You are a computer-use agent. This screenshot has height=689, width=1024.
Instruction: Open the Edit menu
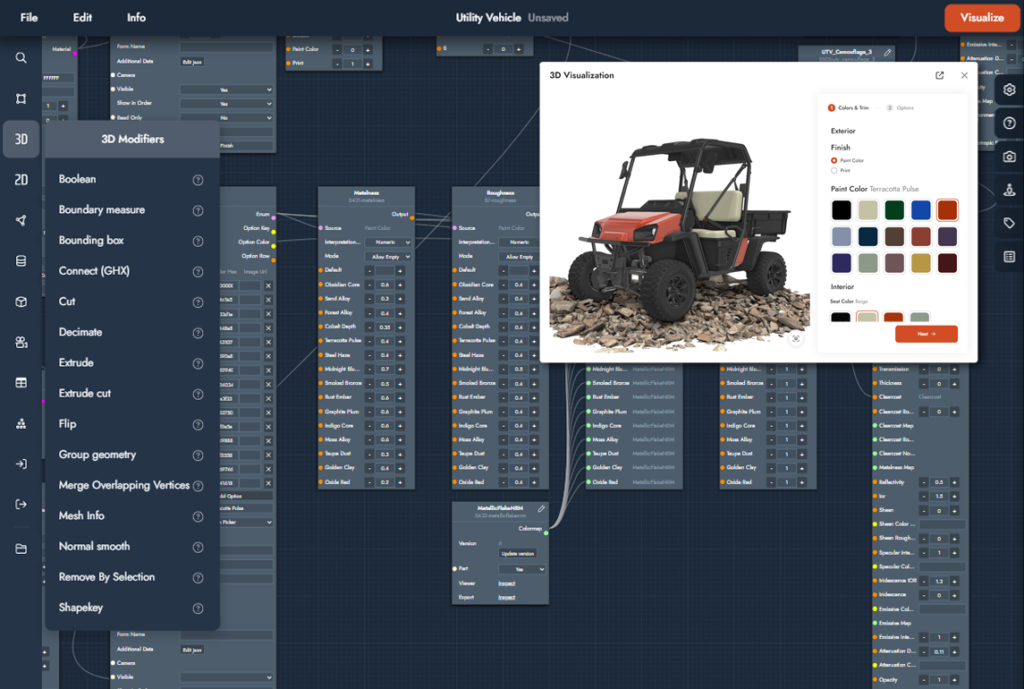[82, 18]
